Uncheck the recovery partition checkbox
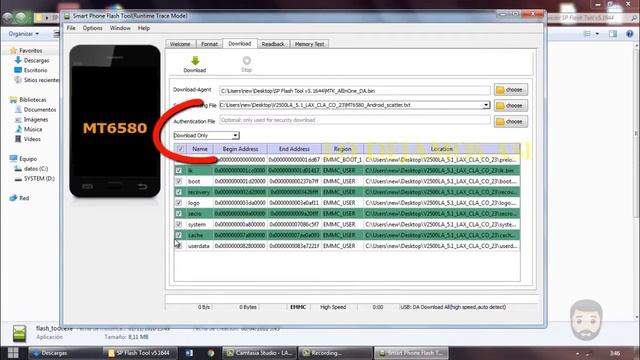 click(179, 192)
